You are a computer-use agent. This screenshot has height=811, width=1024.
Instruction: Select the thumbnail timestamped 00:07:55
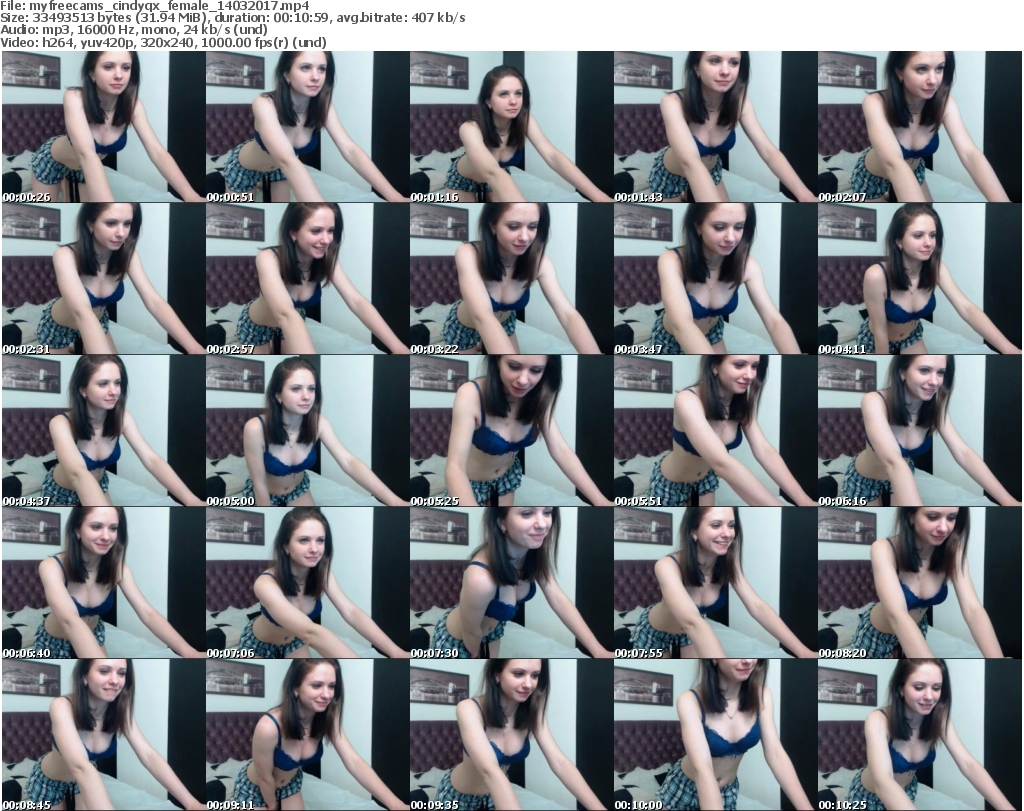point(715,582)
